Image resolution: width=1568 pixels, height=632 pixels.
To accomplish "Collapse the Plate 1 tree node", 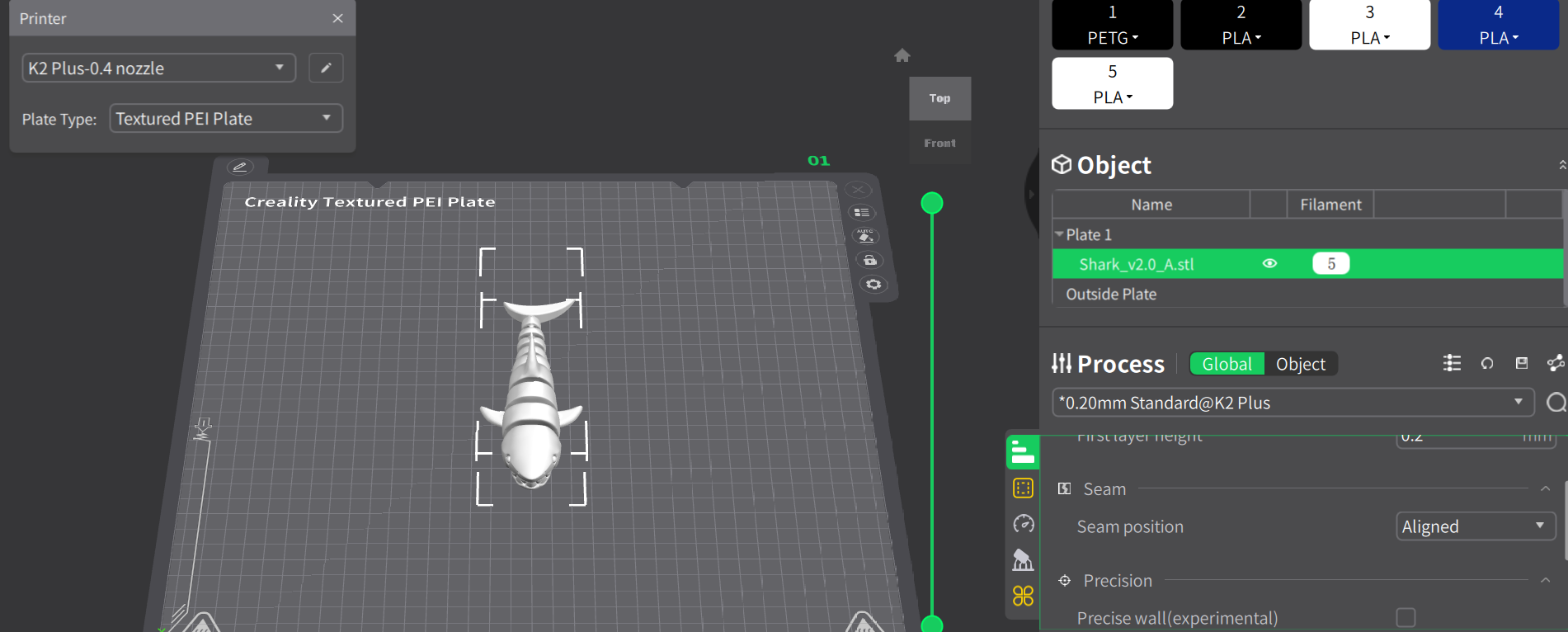I will [1059, 234].
